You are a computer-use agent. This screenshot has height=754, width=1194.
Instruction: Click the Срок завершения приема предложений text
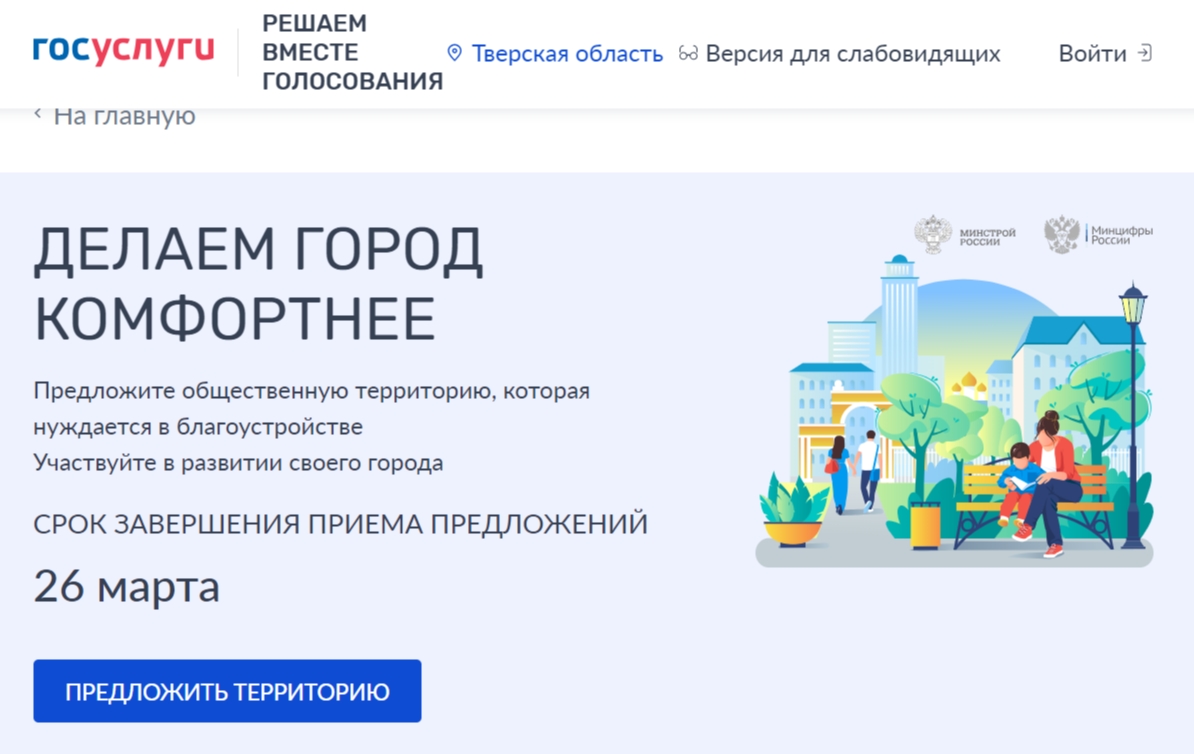(x=340, y=524)
